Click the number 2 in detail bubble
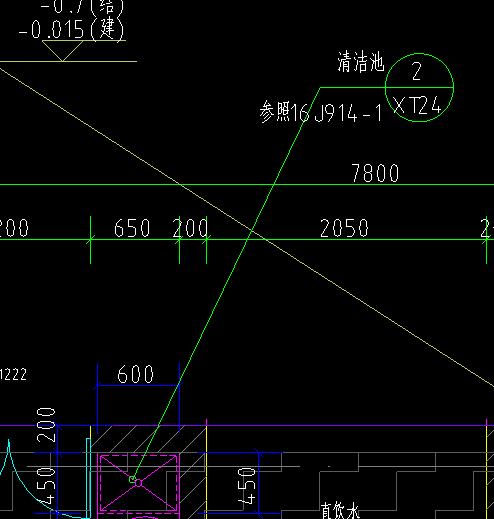The width and height of the screenshot is (494, 519). 416,71
